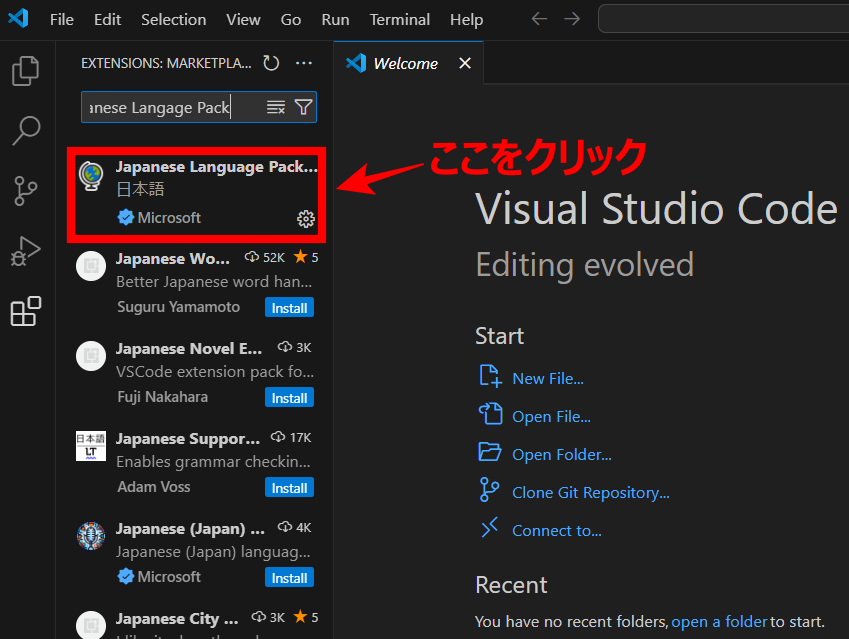
Task: Install Japanese Word Handler extension
Action: pos(289,308)
